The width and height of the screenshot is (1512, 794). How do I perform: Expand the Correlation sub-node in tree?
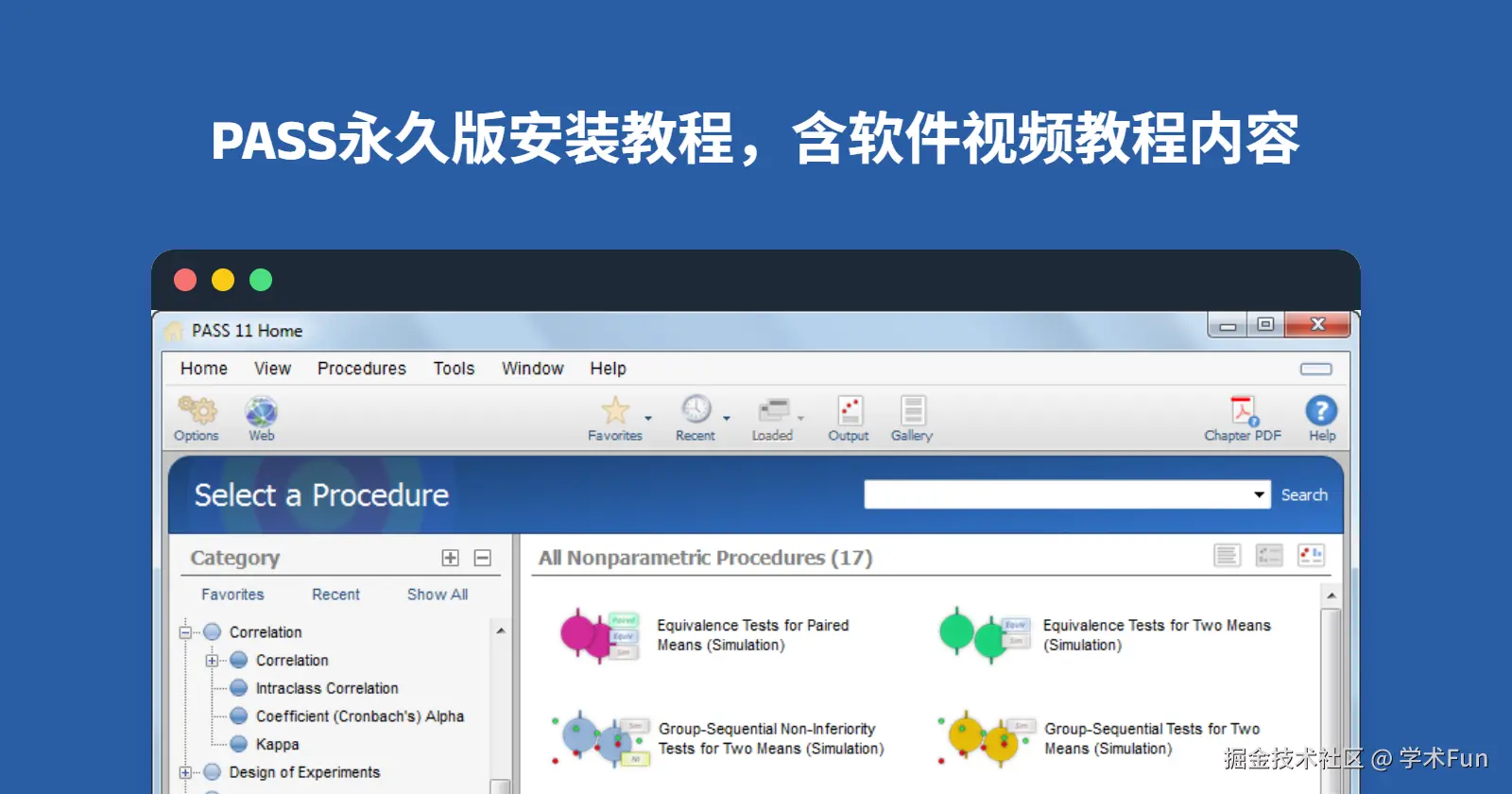213,661
